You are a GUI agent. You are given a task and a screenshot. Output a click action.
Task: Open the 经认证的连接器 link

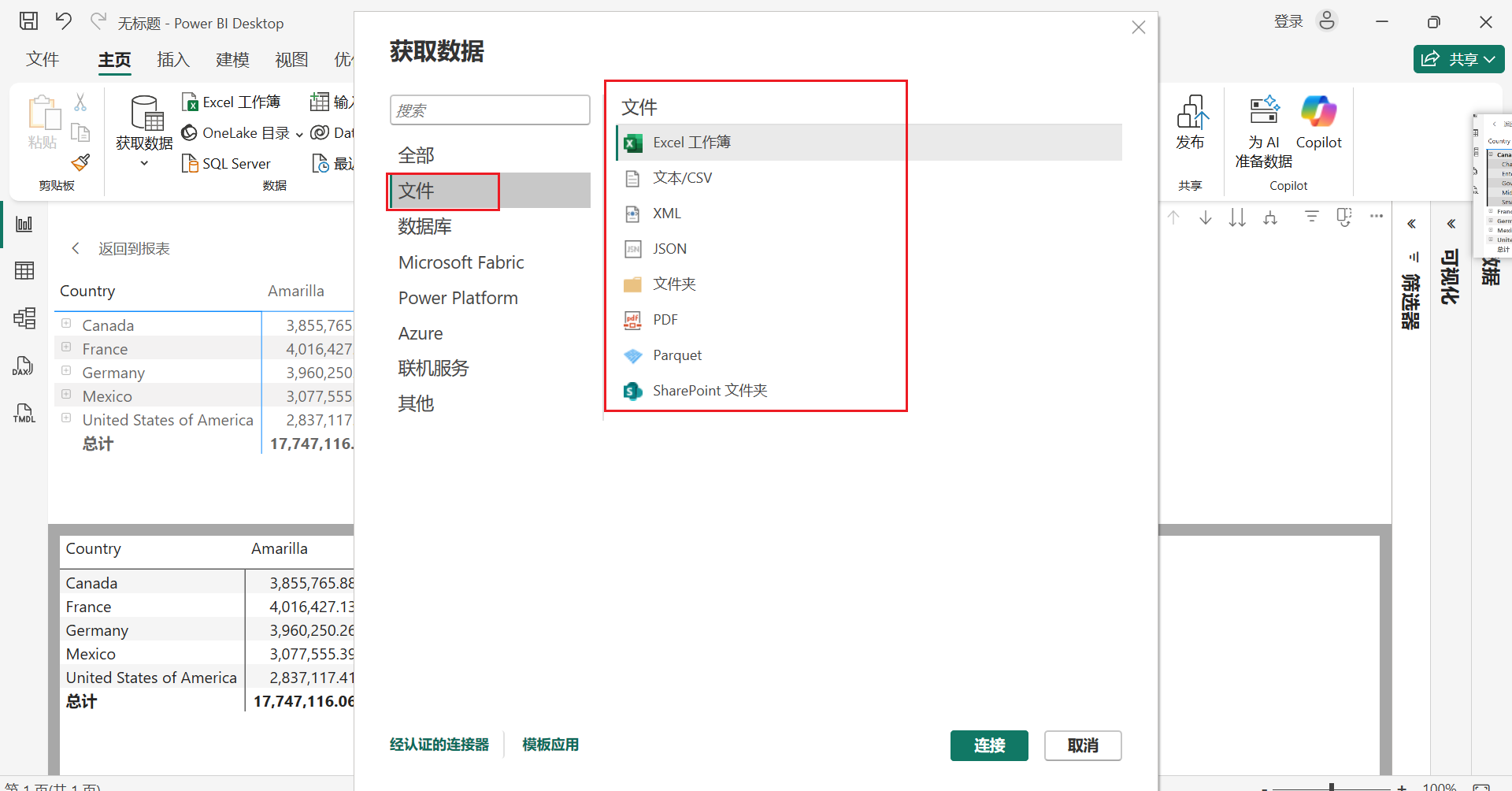click(439, 745)
